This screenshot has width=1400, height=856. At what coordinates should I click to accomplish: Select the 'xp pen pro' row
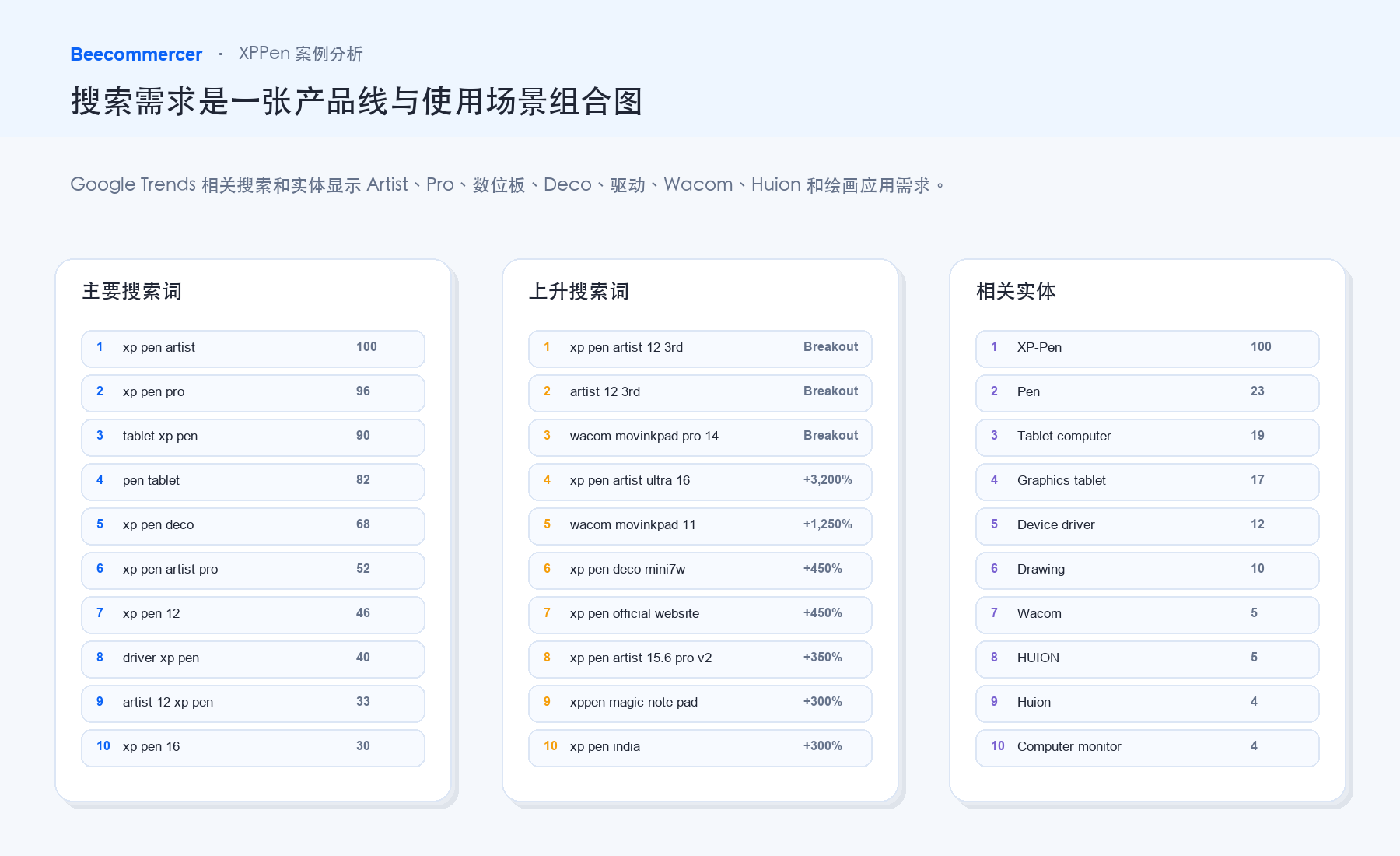pos(253,393)
